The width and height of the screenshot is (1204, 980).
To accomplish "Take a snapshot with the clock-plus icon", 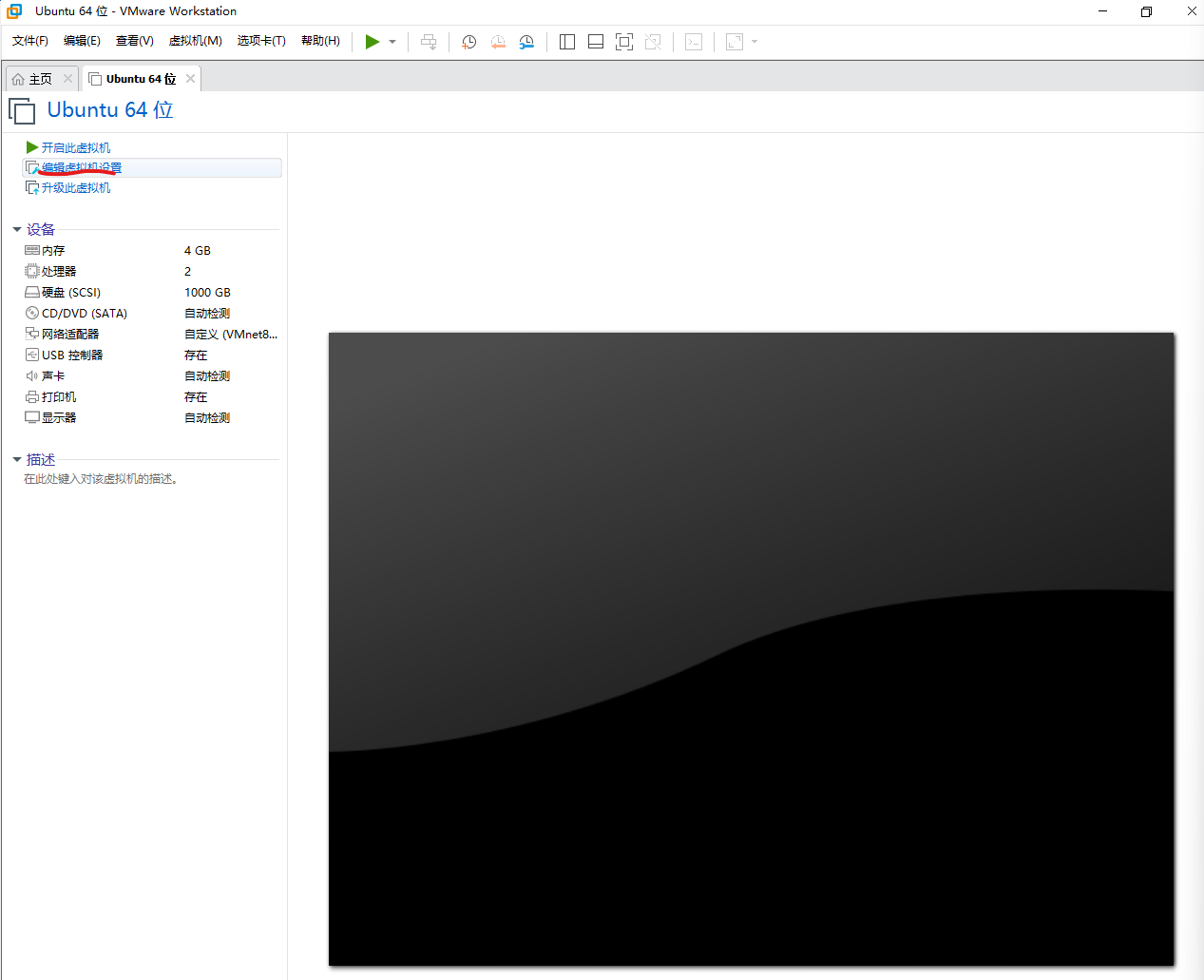I will (x=468, y=42).
